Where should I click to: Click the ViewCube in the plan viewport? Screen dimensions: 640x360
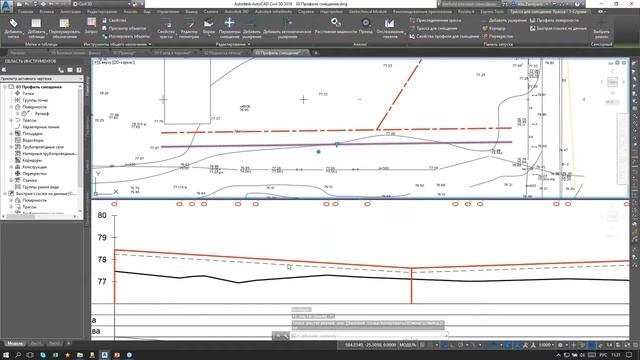(x=612, y=82)
